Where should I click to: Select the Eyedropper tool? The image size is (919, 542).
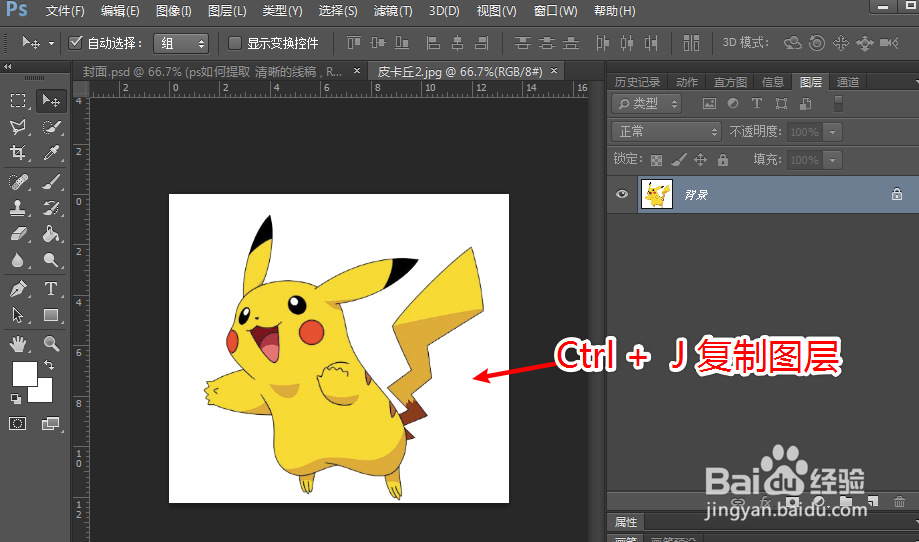51,152
